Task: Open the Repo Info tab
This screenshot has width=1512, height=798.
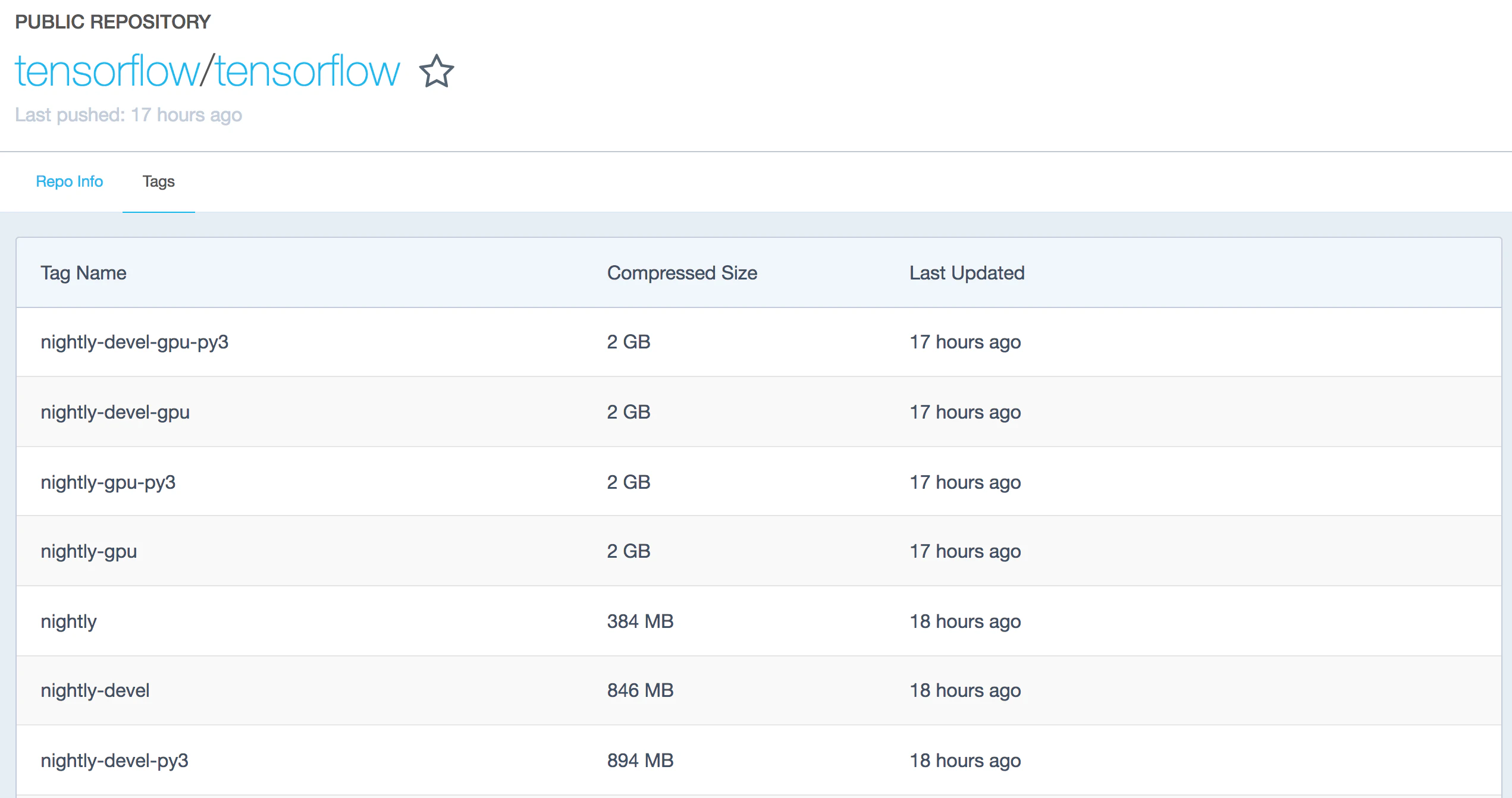Action: 69,181
